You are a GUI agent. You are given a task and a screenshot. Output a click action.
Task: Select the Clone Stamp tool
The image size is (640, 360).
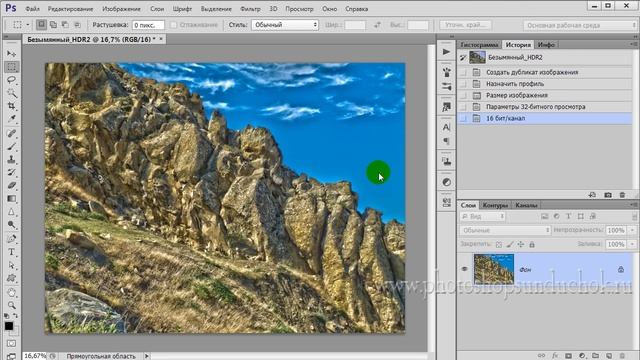click(11, 159)
